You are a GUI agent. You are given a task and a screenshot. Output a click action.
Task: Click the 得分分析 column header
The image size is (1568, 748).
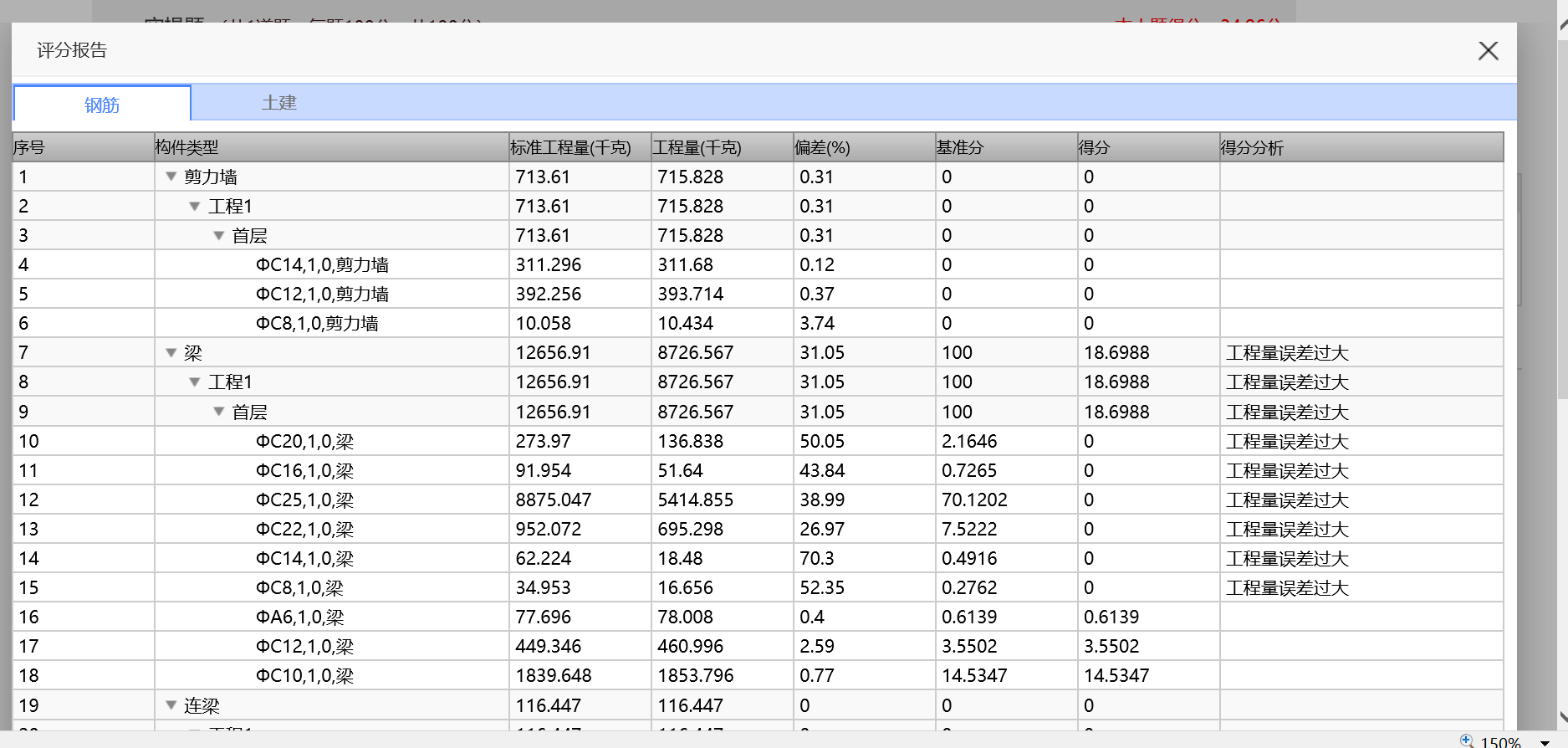(x=1361, y=147)
